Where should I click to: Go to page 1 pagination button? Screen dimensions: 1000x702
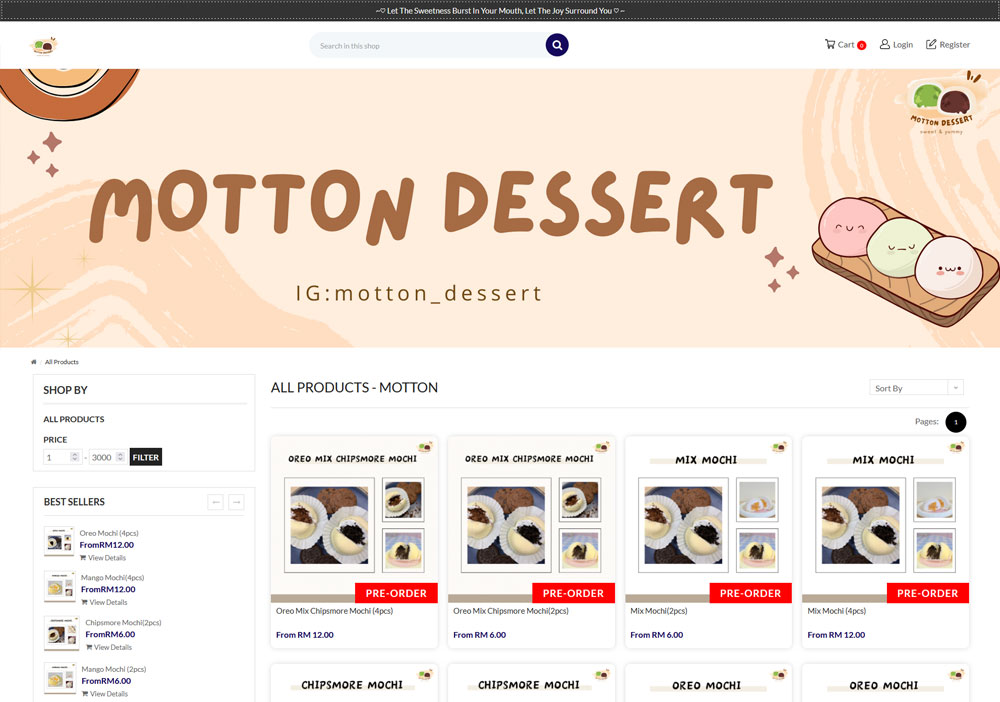[955, 421]
